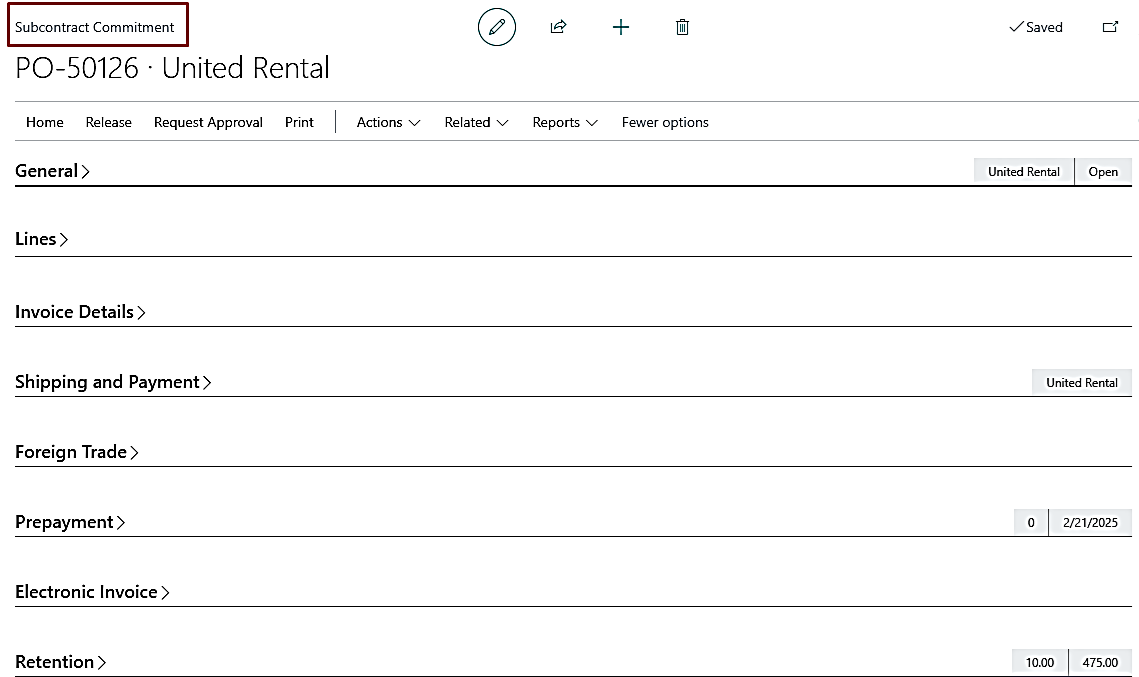Expand the Foreign Trade section

76,452
